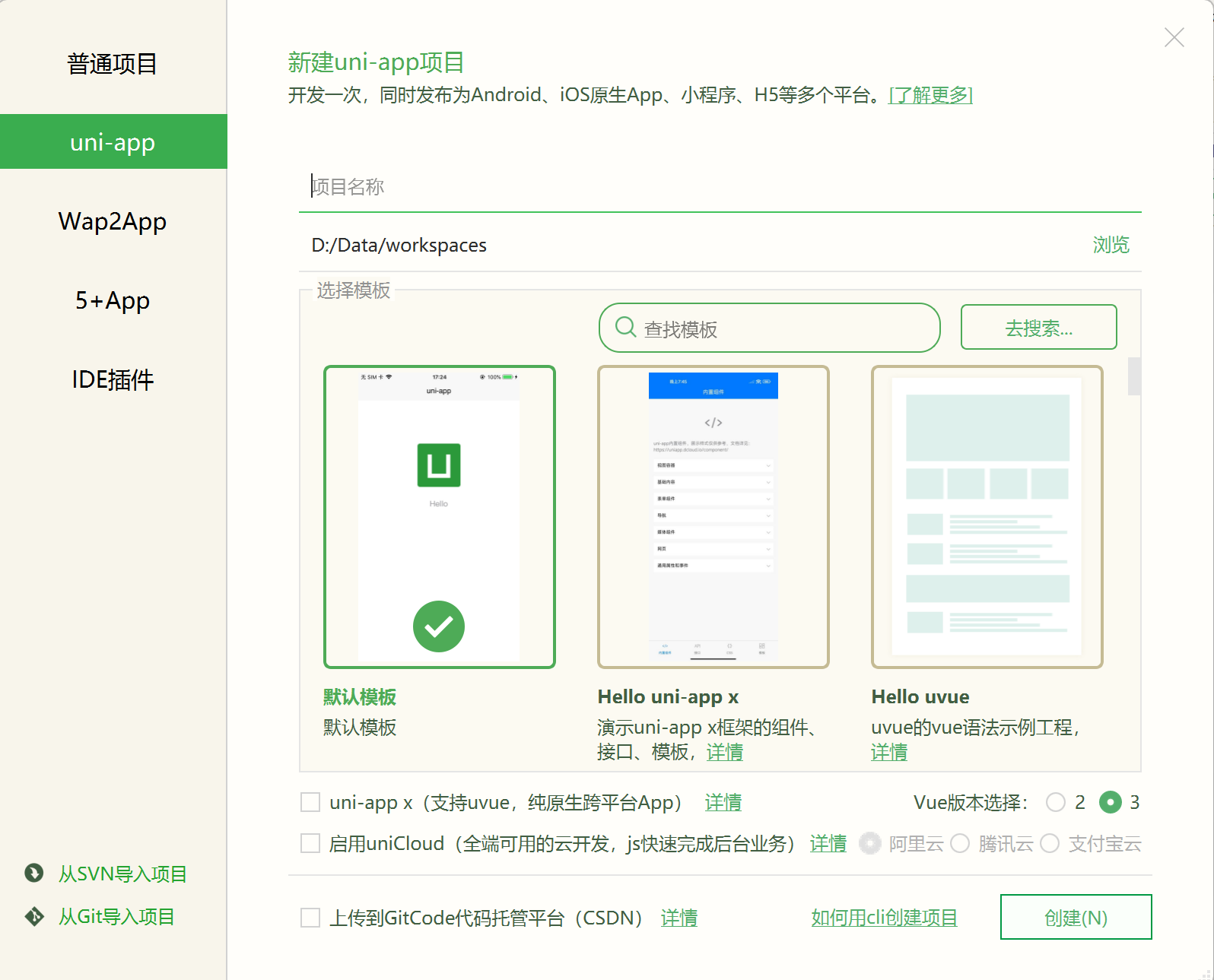Switch to IDE插件 project type
The height and width of the screenshot is (980, 1214).
[113, 379]
